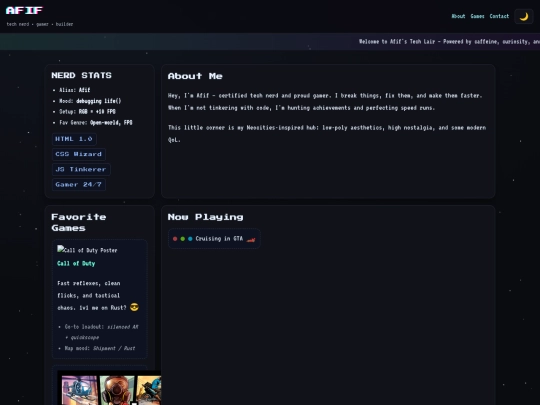Screen dimensions: 540x405
Task: Click the red dot in Now Playing
Action: 175,239
